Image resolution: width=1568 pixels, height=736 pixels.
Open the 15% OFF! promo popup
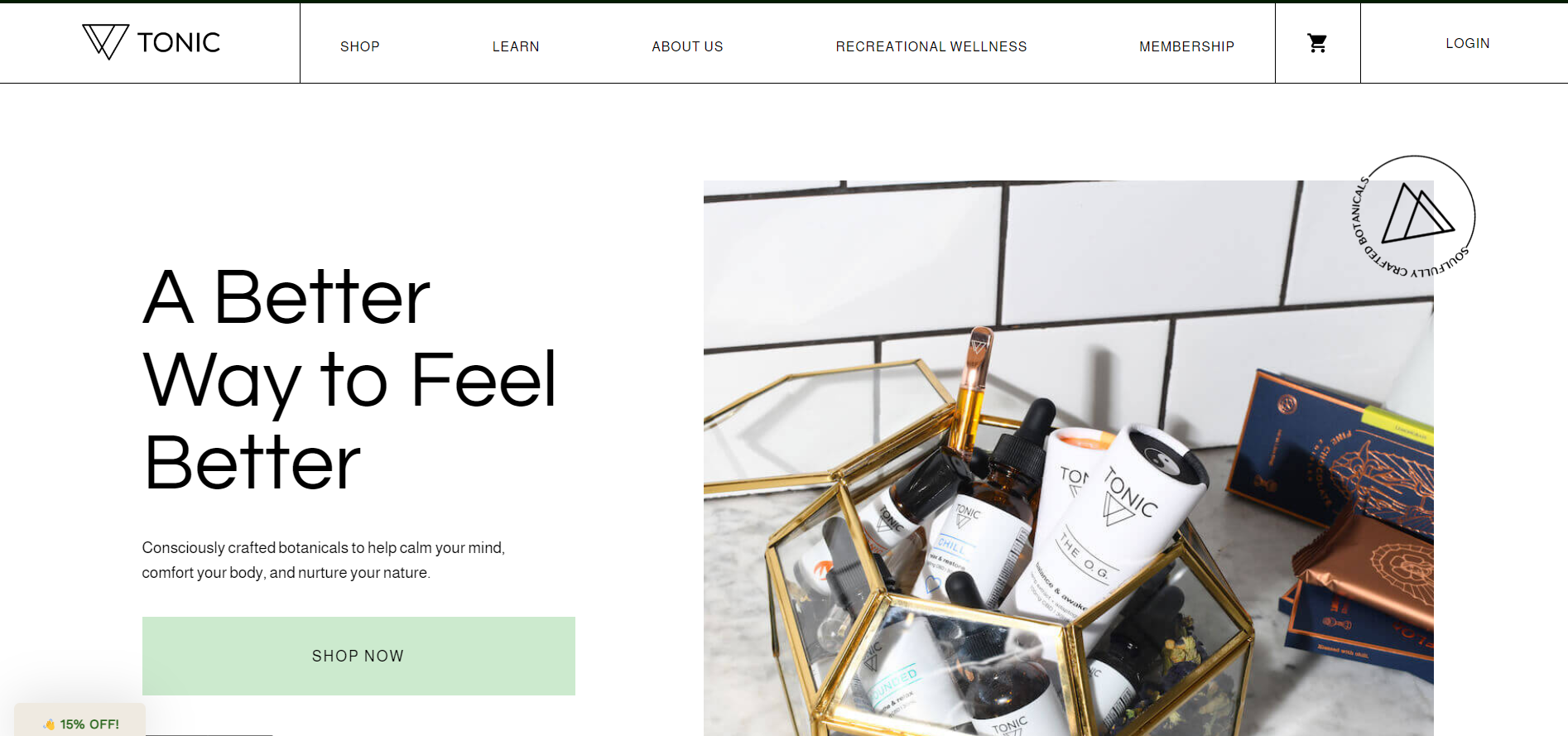pos(80,721)
